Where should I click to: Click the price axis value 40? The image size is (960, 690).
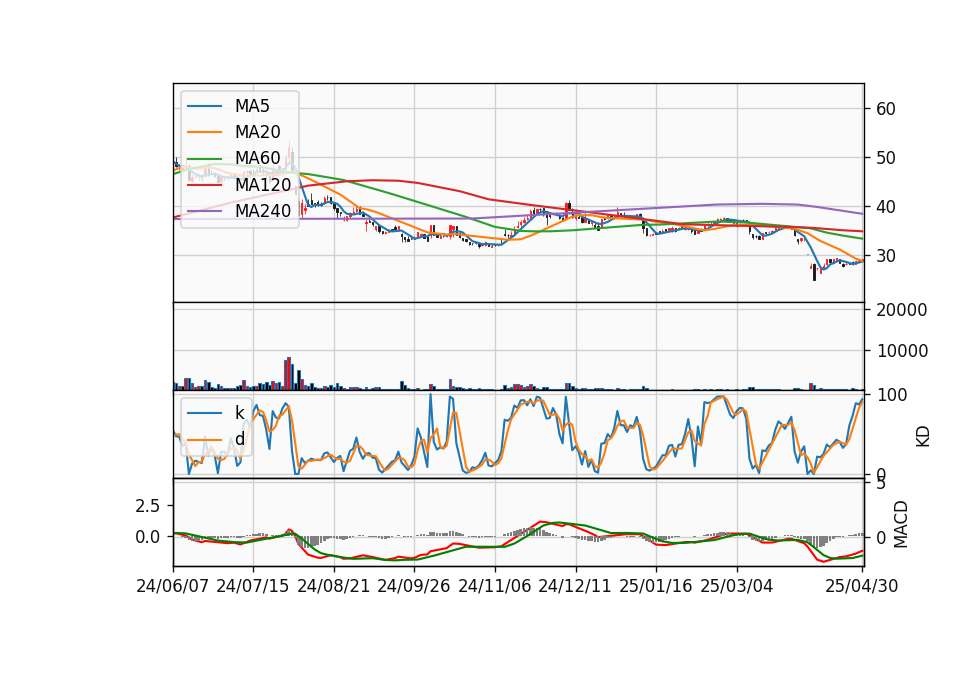coord(886,207)
